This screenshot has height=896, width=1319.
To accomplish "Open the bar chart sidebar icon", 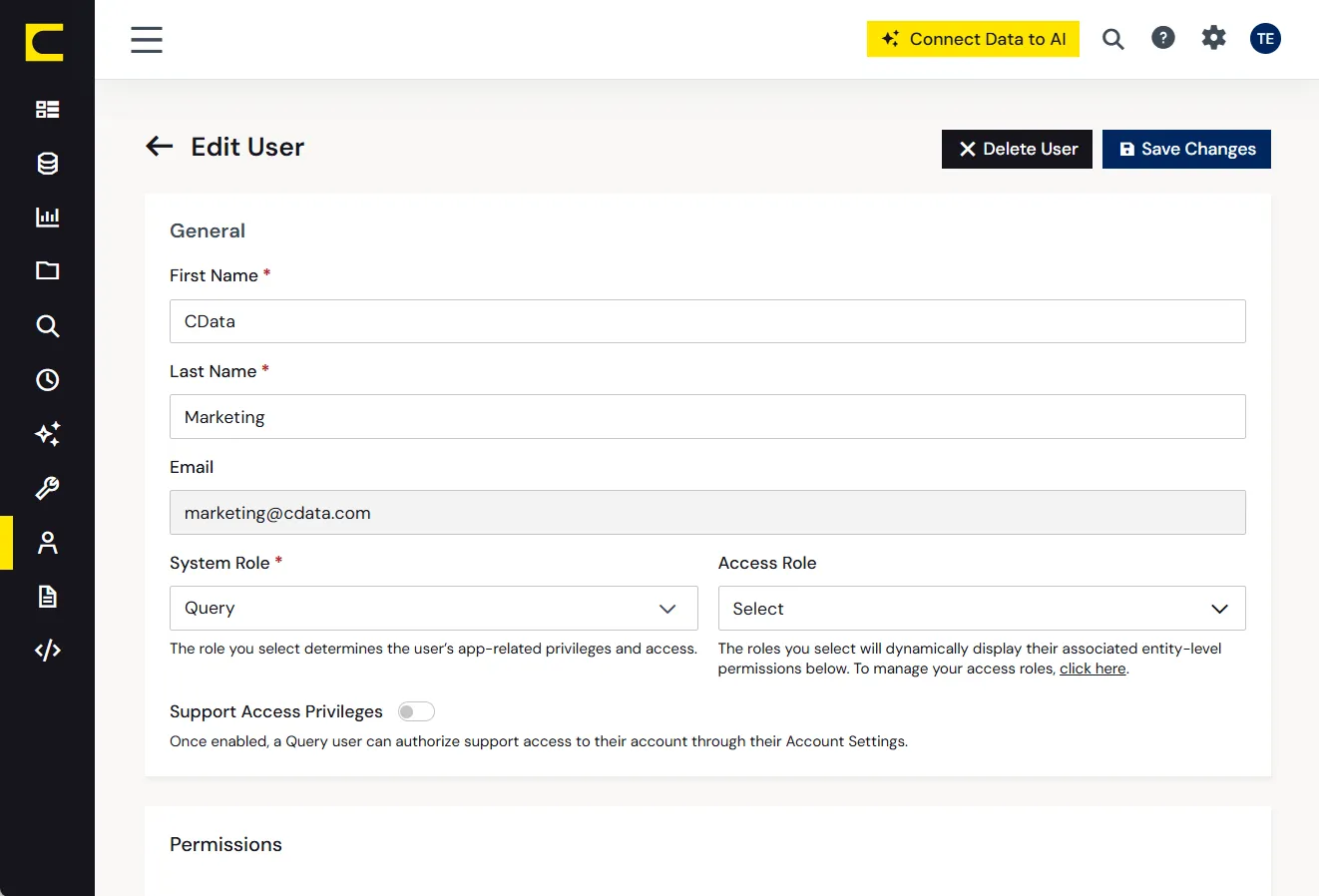I will point(47,217).
